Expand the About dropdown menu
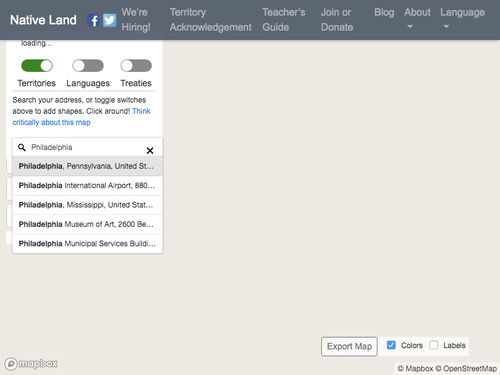The width and height of the screenshot is (500, 375). pos(417,19)
